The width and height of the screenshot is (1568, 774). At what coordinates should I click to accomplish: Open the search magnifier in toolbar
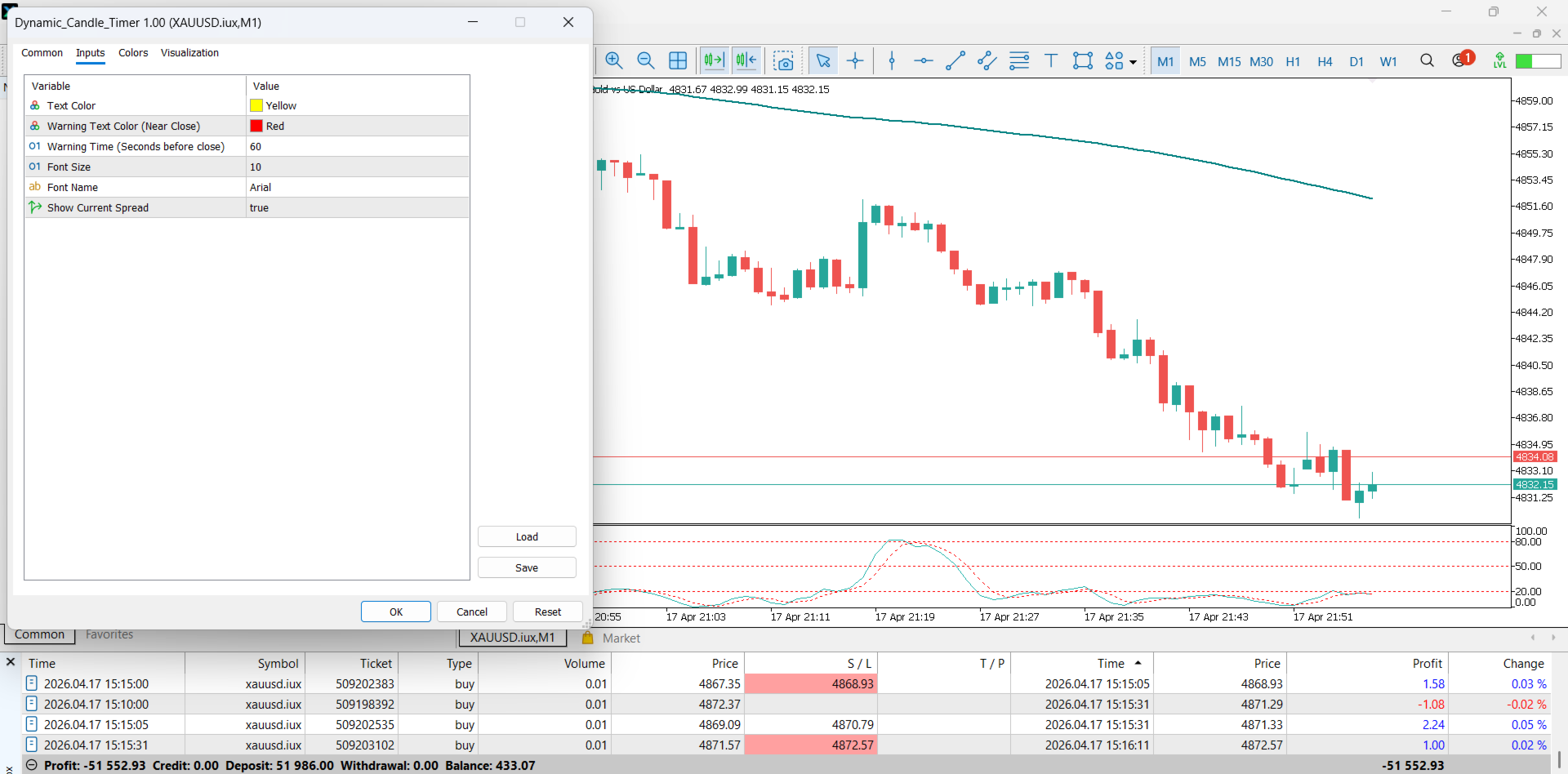(1427, 60)
